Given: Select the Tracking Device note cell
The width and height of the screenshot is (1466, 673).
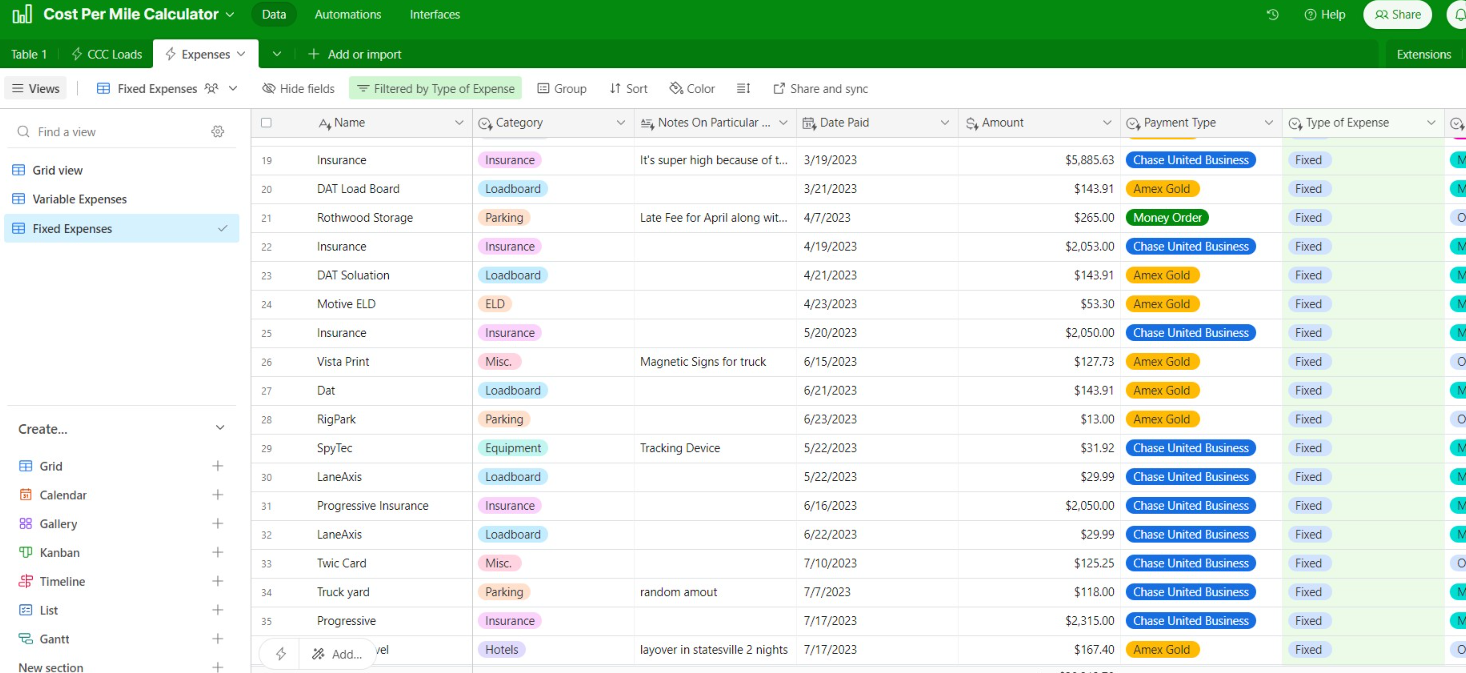Looking at the screenshot, I should pos(715,448).
